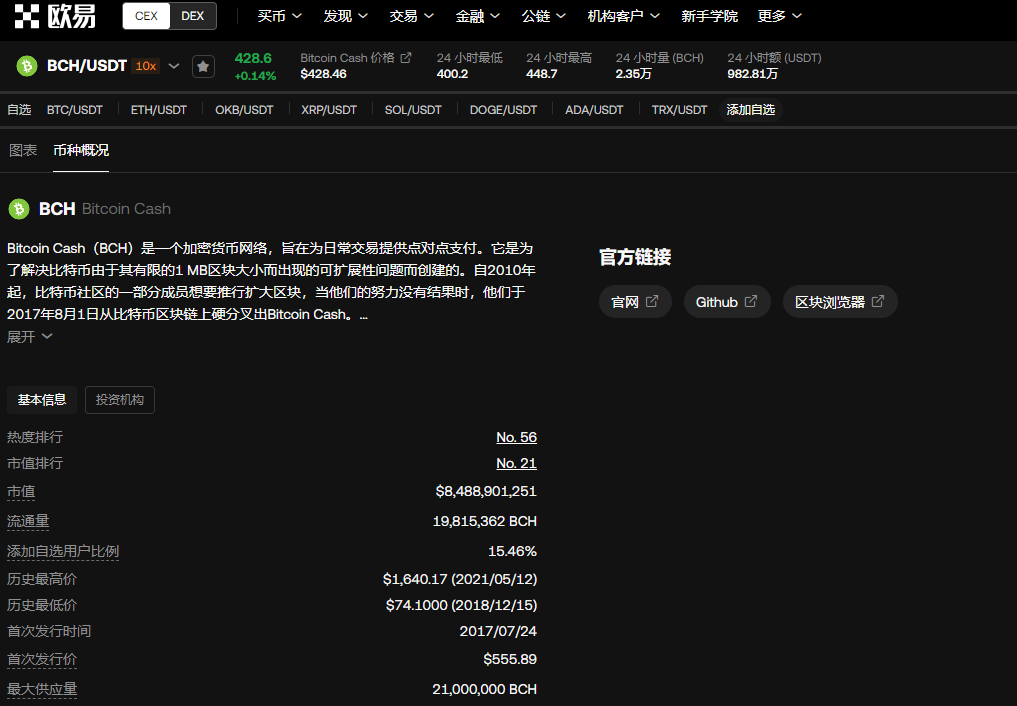Open the ADA/USDT pair
Screen dimensions: 1017x706
pos(594,110)
